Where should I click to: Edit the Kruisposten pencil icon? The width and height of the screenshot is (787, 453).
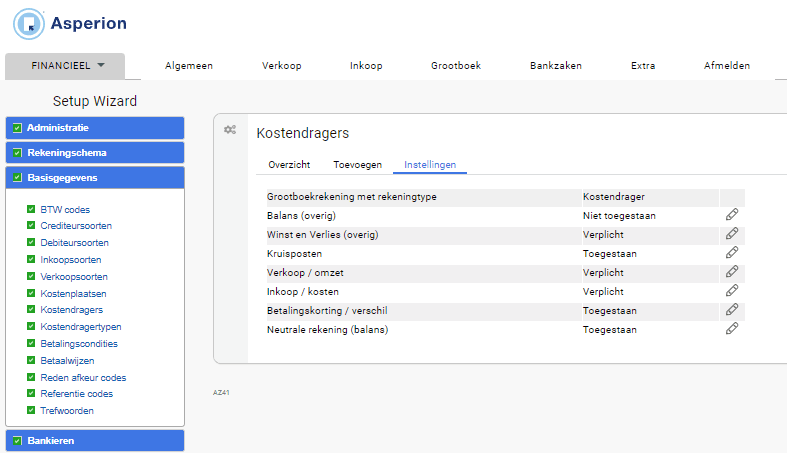732,253
